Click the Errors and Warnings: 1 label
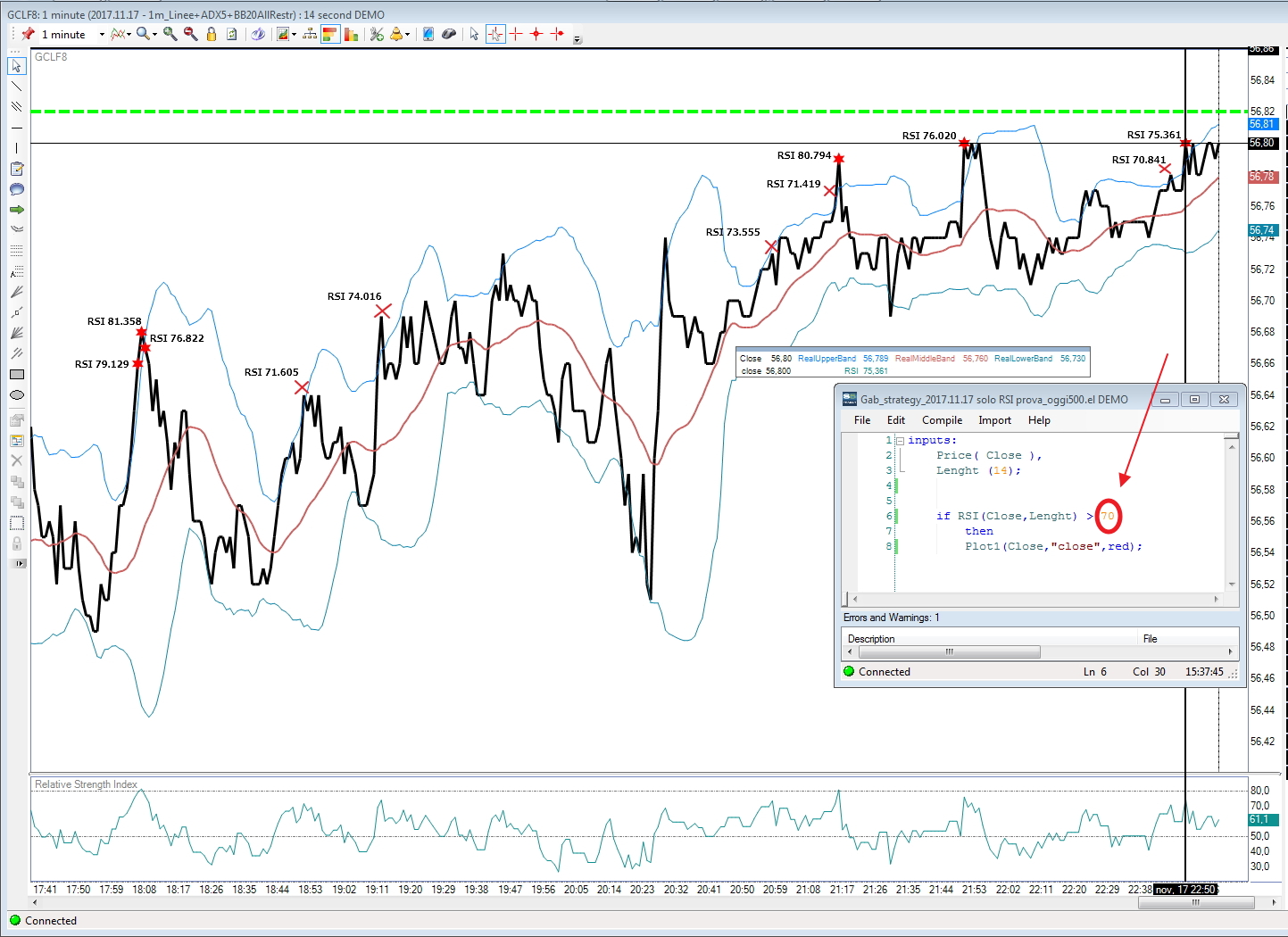 892,618
